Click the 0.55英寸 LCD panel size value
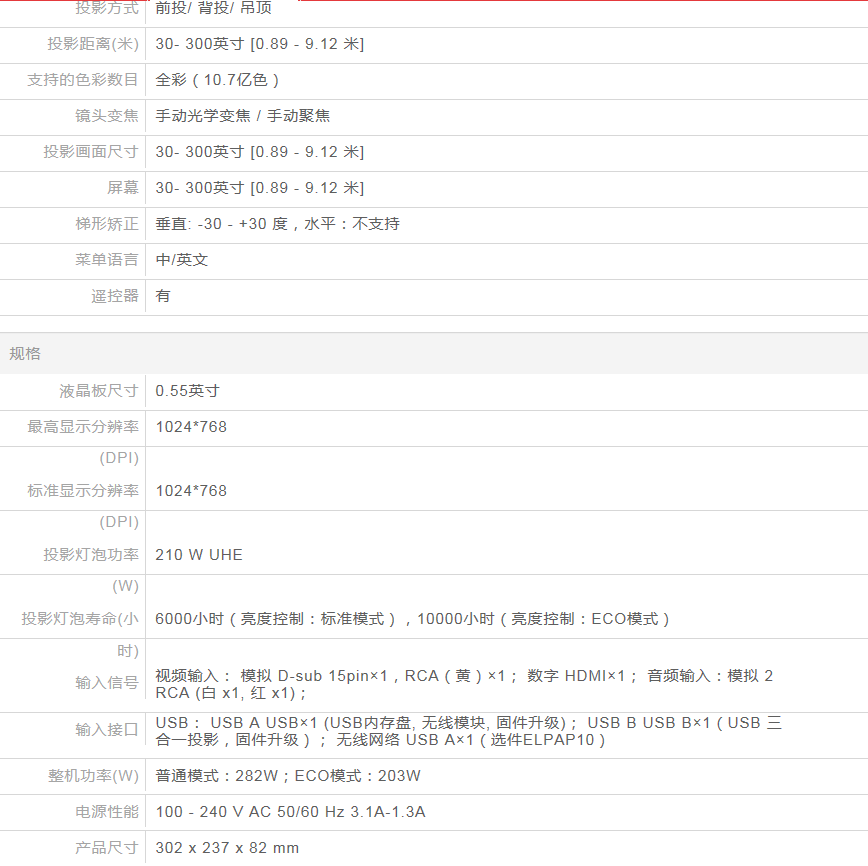The width and height of the screenshot is (868, 866). point(187,391)
